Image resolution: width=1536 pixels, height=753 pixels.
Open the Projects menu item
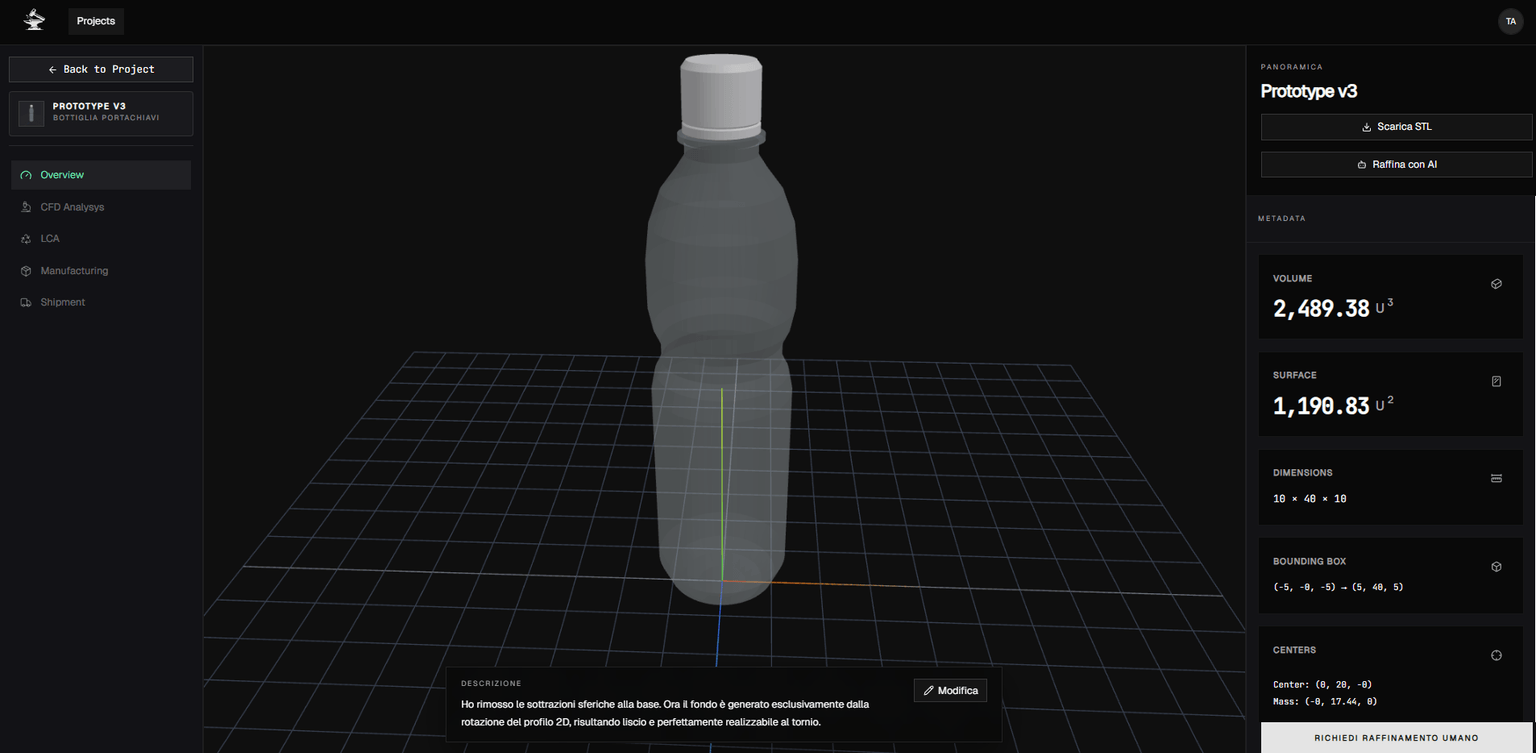(x=96, y=21)
